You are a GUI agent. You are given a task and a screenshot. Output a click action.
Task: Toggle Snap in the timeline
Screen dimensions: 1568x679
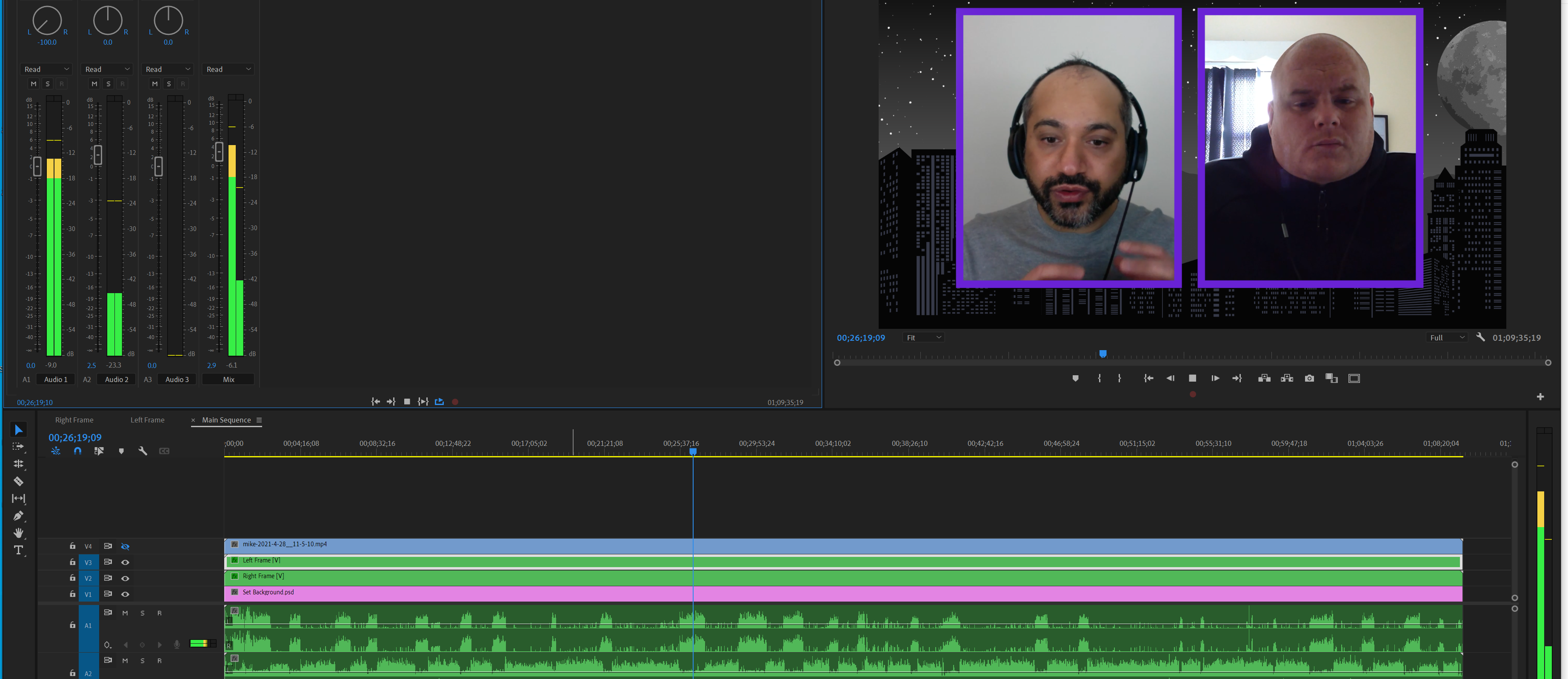tap(77, 451)
